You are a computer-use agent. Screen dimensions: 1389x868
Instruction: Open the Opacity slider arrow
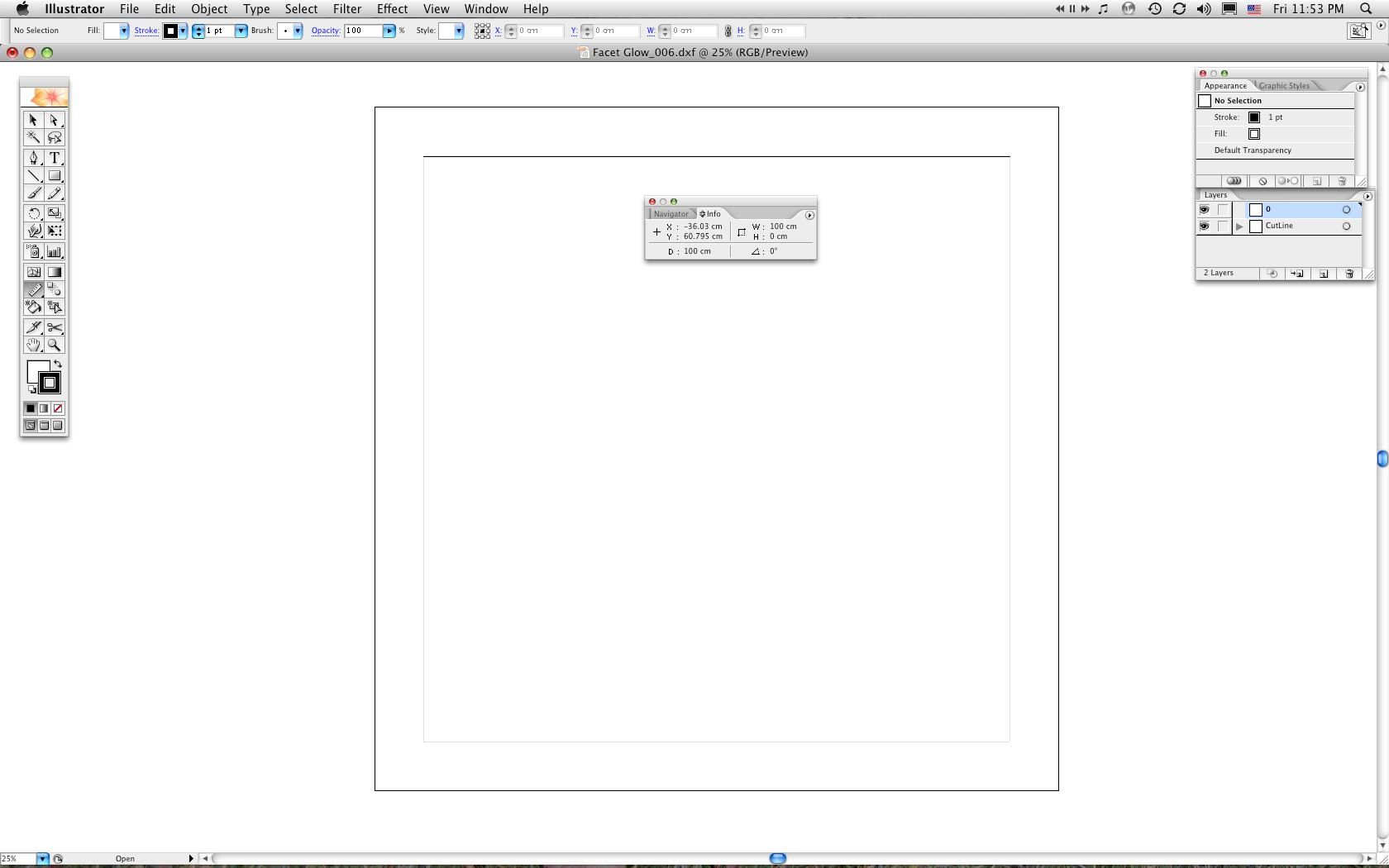pyautogui.click(x=389, y=31)
